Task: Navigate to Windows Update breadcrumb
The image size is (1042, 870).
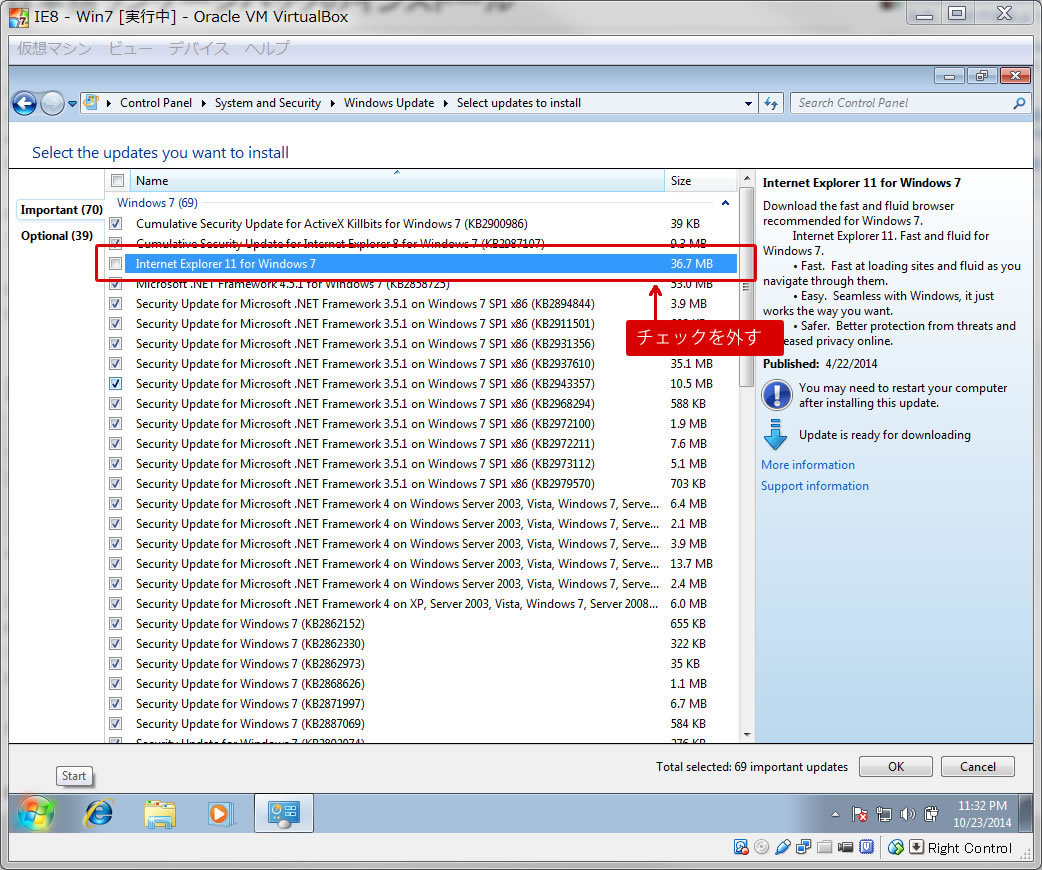Action: [x=389, y=103]
